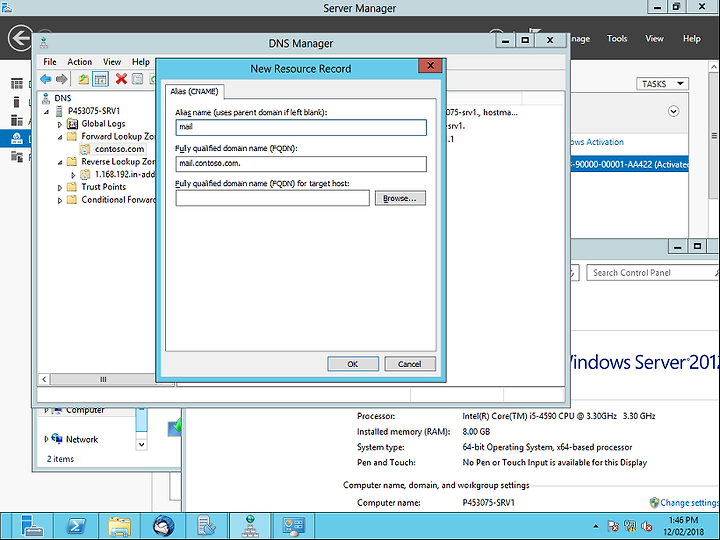
Task: Open Thunderbird from the taskbar
Action: click(x=163, y=526)
